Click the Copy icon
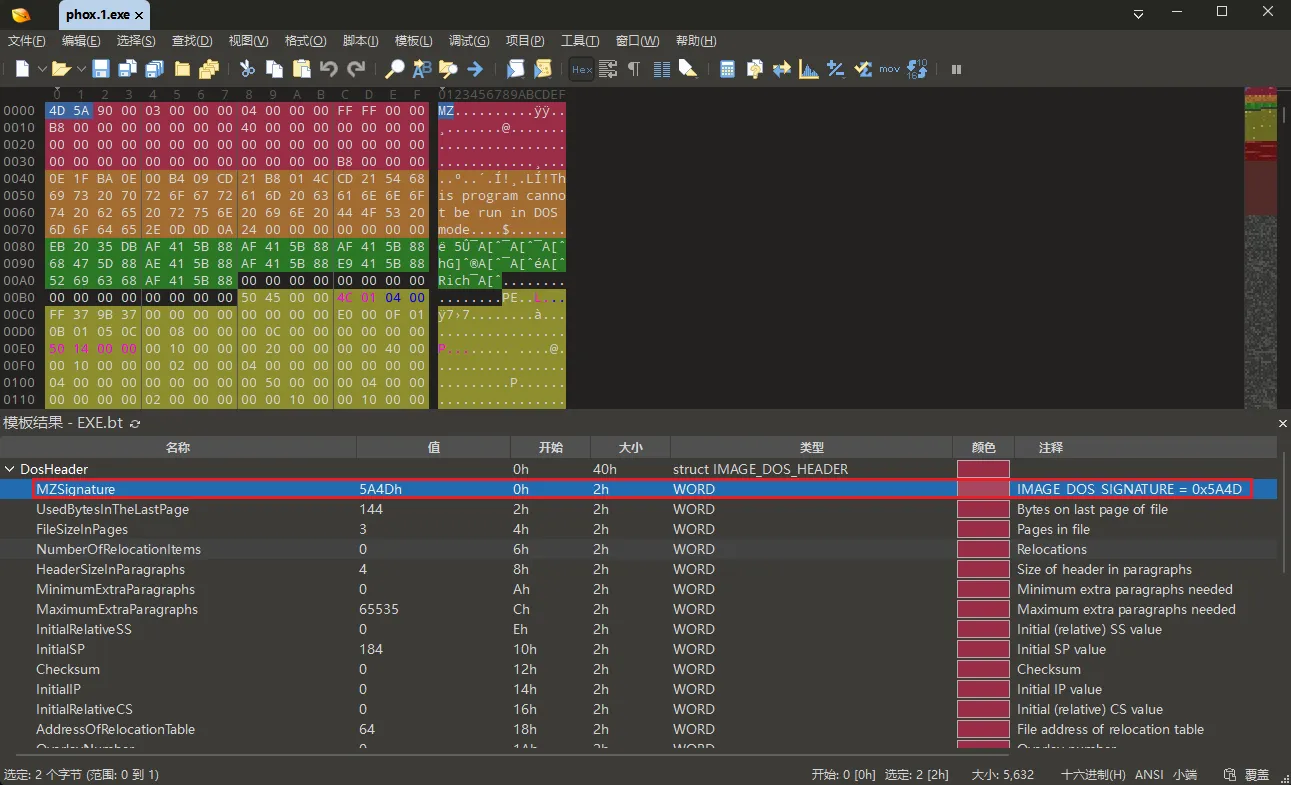Viewport: 1291px width, 785px height. tap(274, 69)
